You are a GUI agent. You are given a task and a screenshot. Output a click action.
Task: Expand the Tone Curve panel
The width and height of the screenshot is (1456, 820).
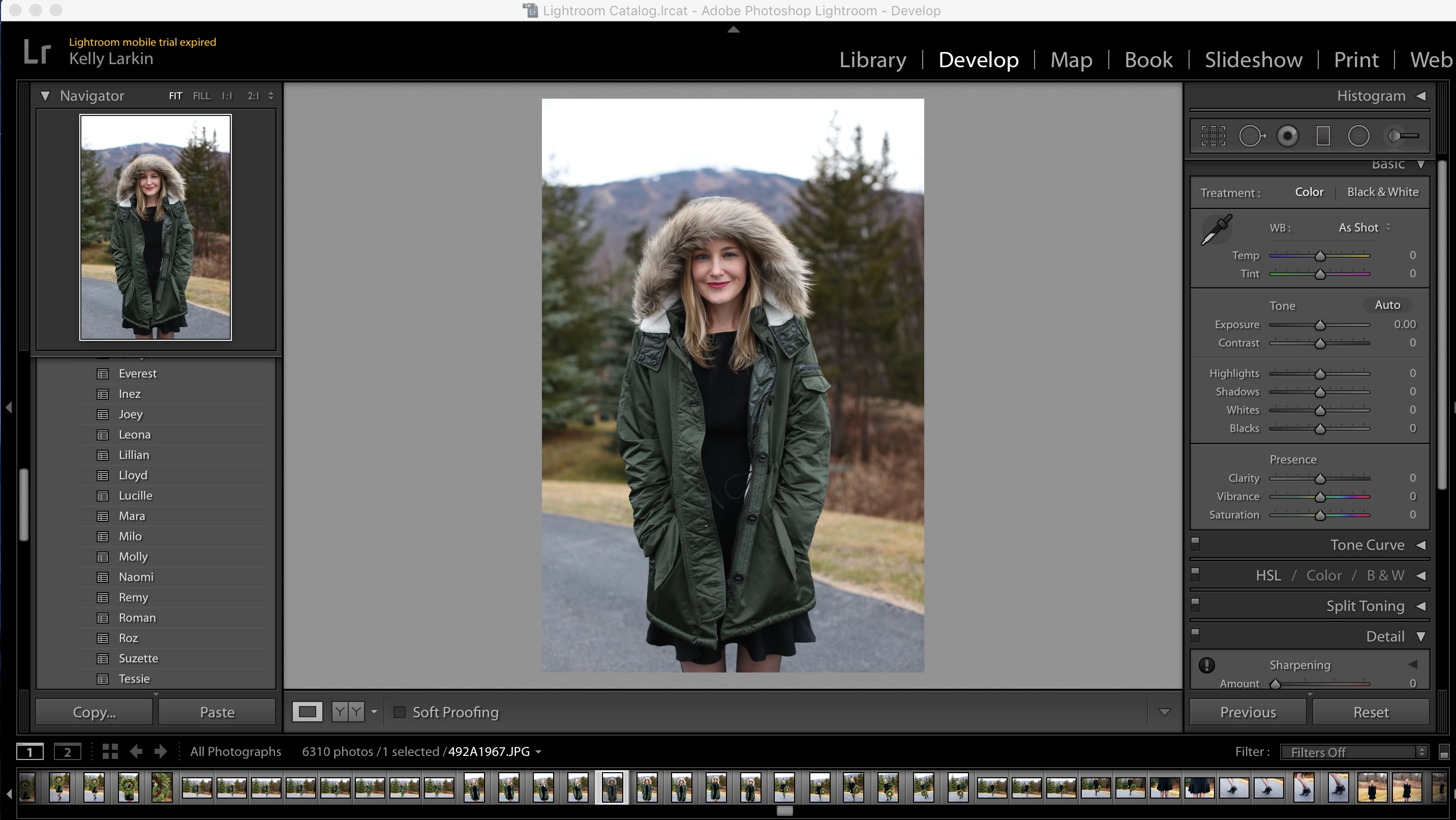click(1420, 545)
